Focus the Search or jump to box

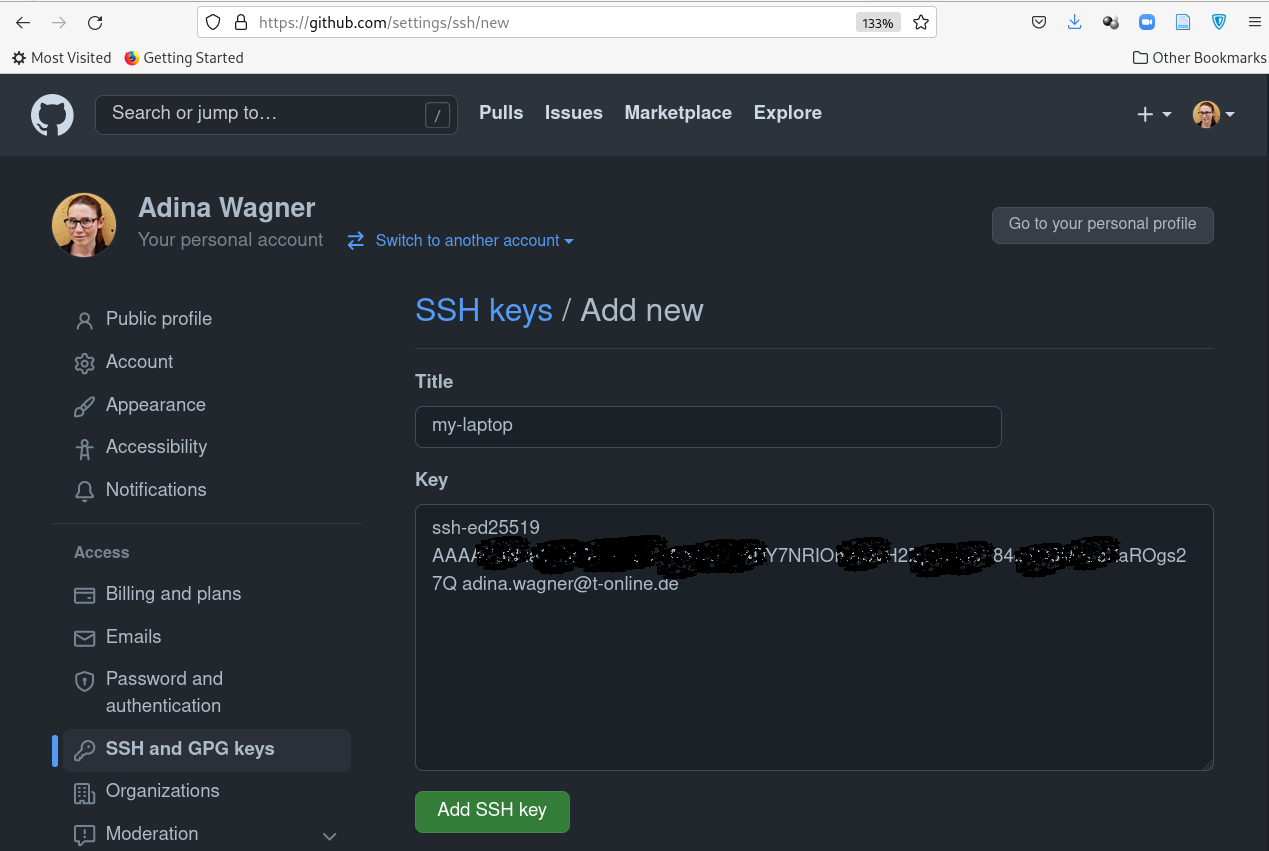(x=265, y=114)
